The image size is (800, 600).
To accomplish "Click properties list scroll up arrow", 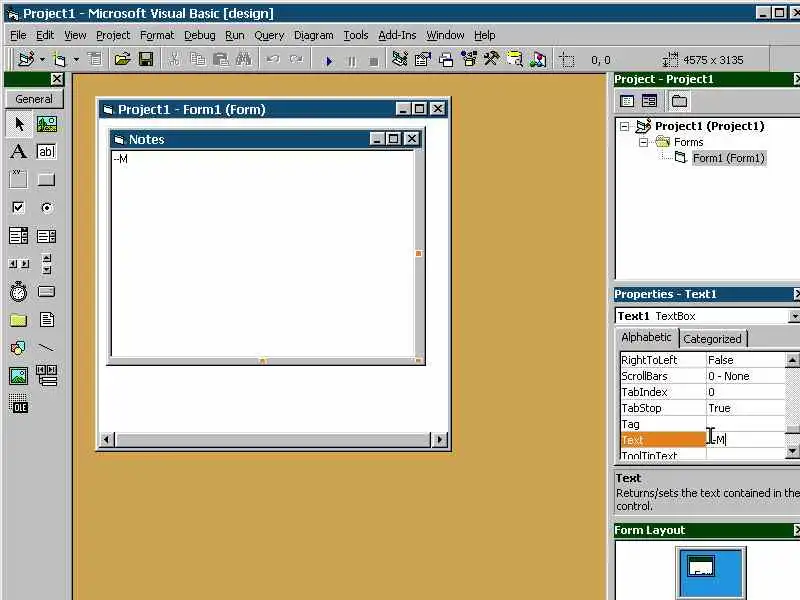I will [792, 360].
